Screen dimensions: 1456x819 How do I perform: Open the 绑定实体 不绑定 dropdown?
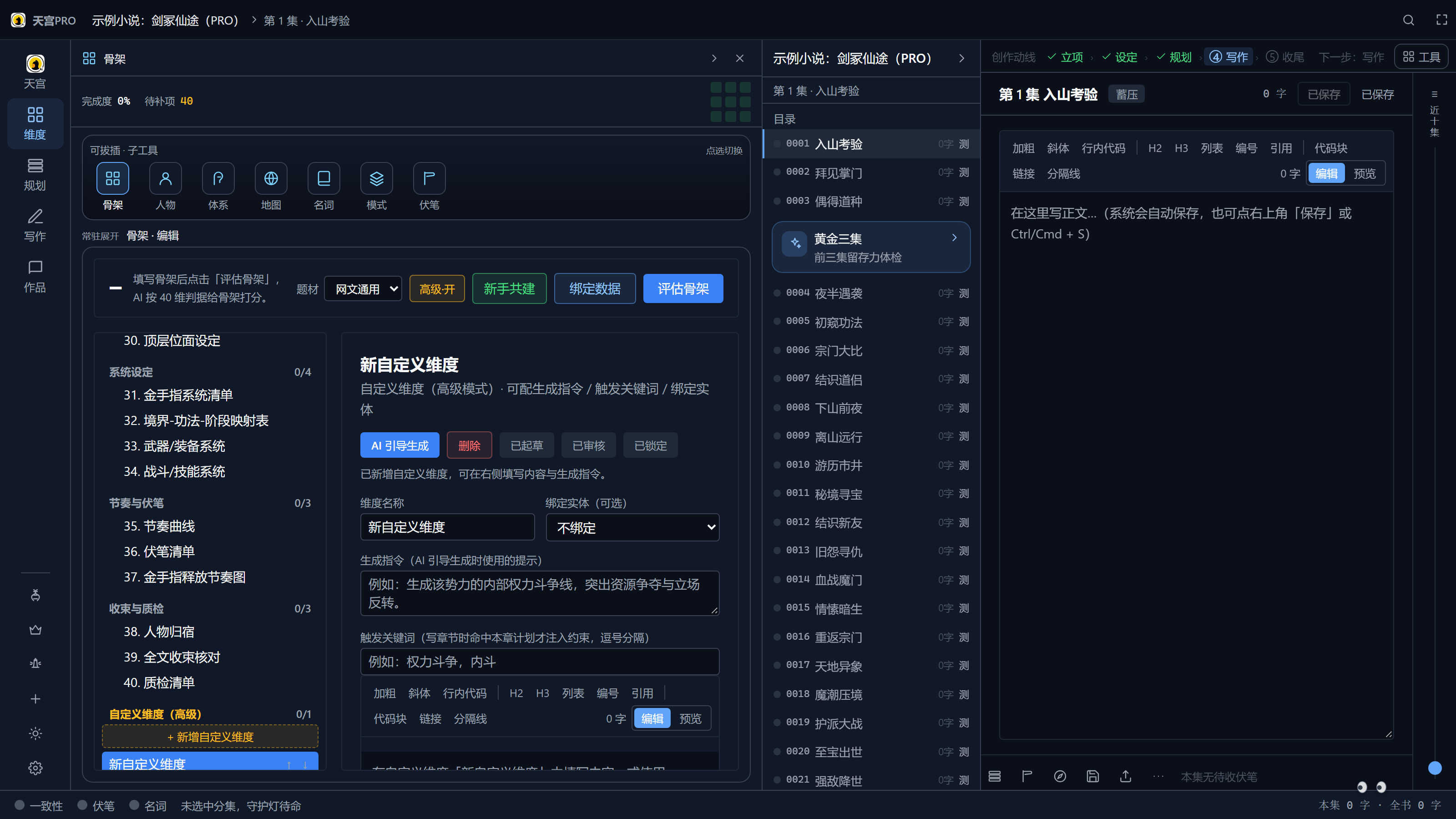(632, 527)
